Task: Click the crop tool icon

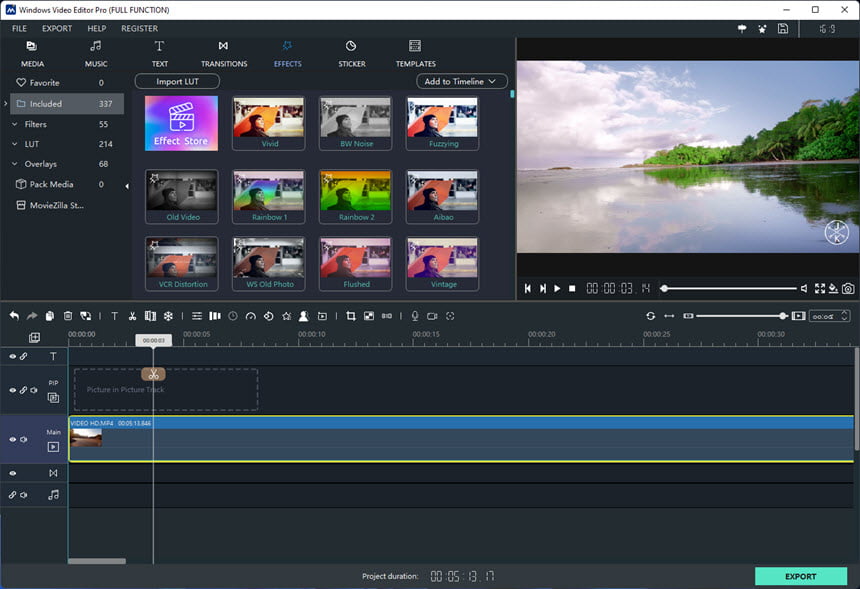Action: tap(351, 316)
